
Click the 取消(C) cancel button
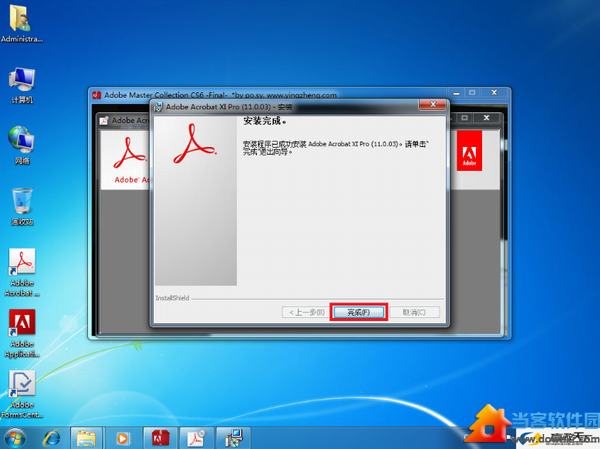click(415, 312)
